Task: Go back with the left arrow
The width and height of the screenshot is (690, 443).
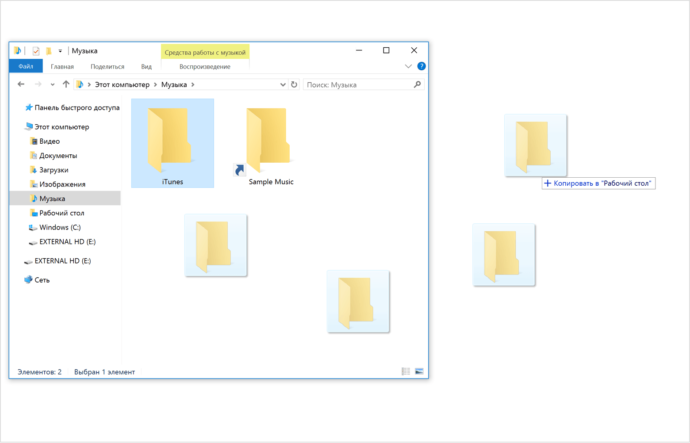Action: (x=21, y=84)
